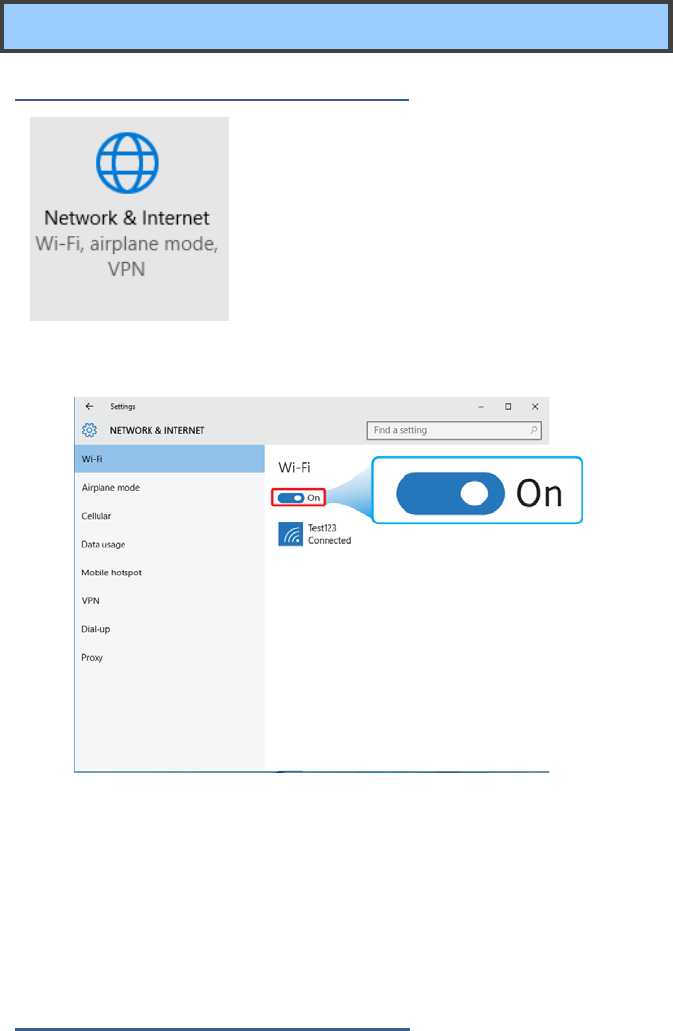Click the back arrow in Settings window
Viewport: 673px width, 1031px height.
(89, 406)
